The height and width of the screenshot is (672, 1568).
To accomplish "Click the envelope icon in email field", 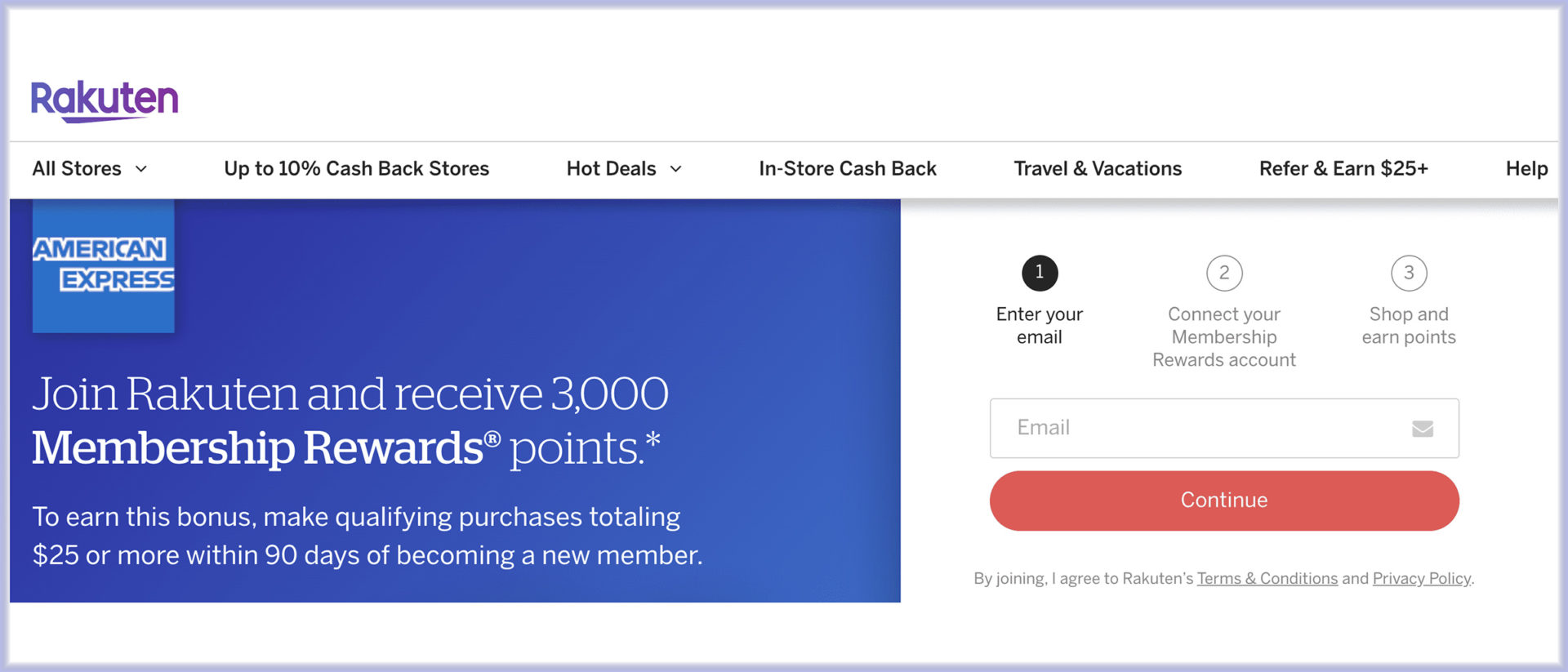I will point(1422,429).
